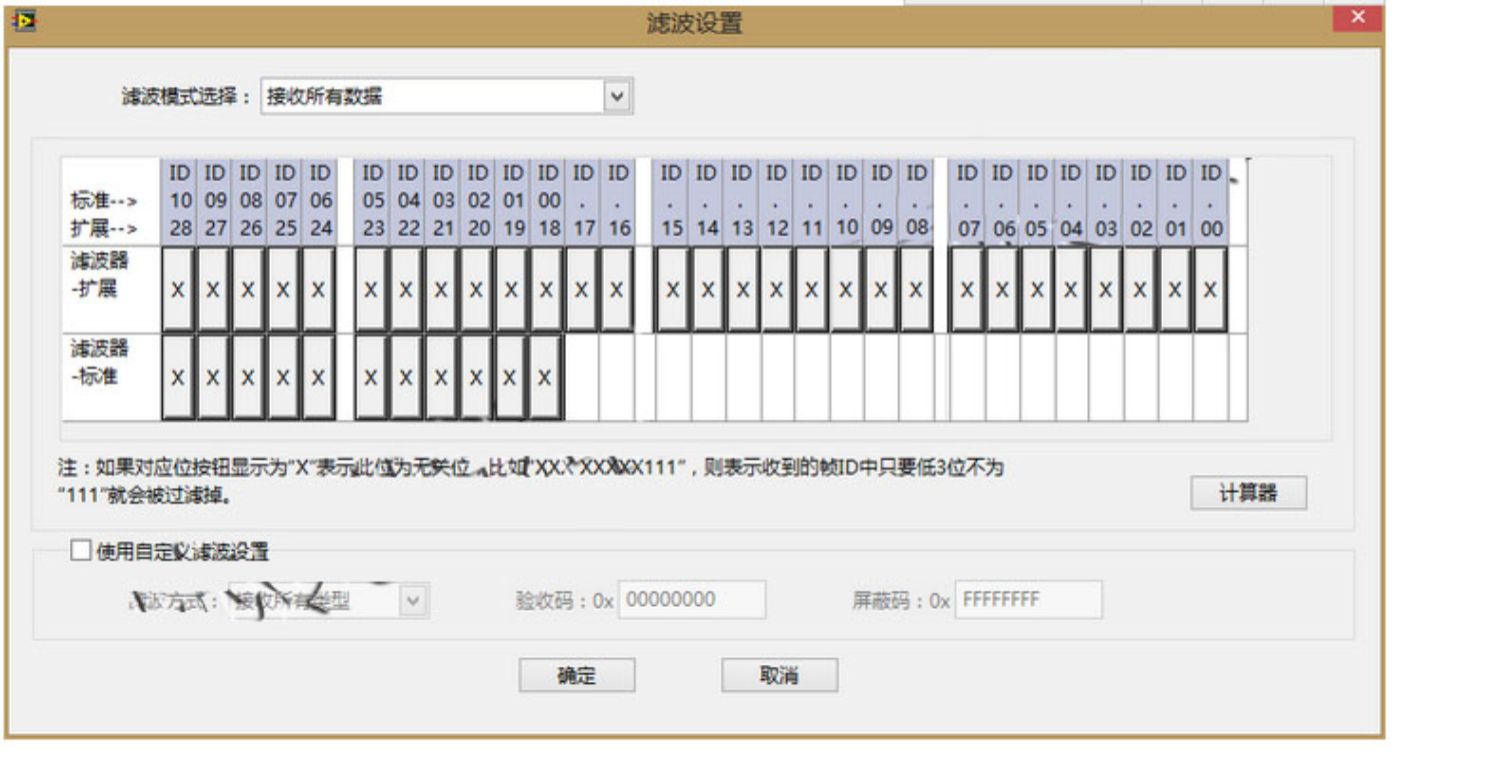The image size is (1500, 774).
Task: Enable 使用自定义滤波设置 checkbox
Action: click(x=80, y=551)
